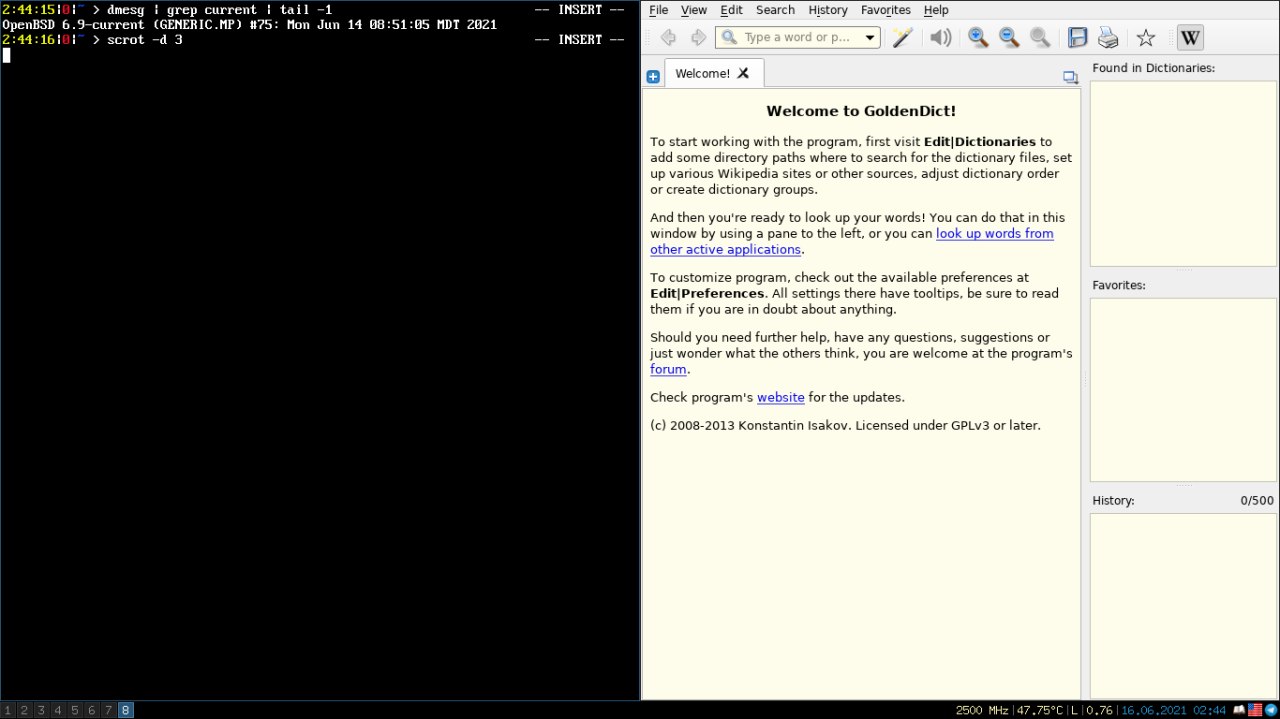Click the 'History:' panel label
This screenshot has width=1280, height=719.
[x=1113, y=500]
